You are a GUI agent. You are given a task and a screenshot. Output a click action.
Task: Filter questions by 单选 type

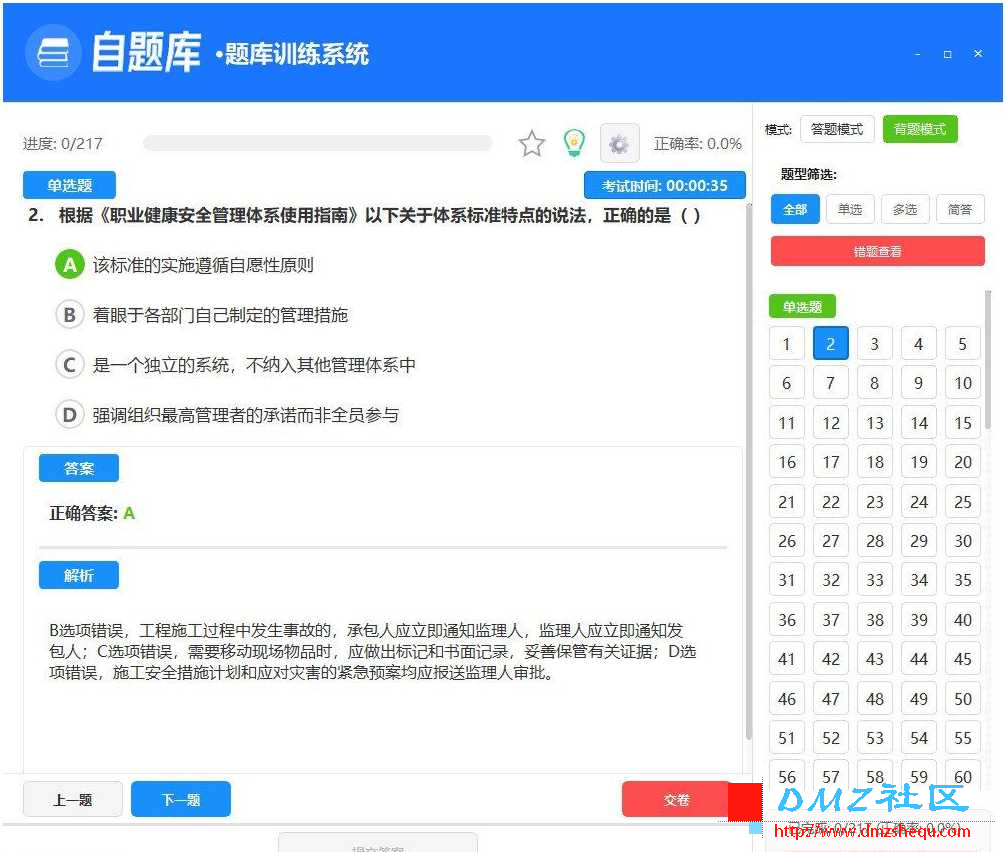point(850,210)
